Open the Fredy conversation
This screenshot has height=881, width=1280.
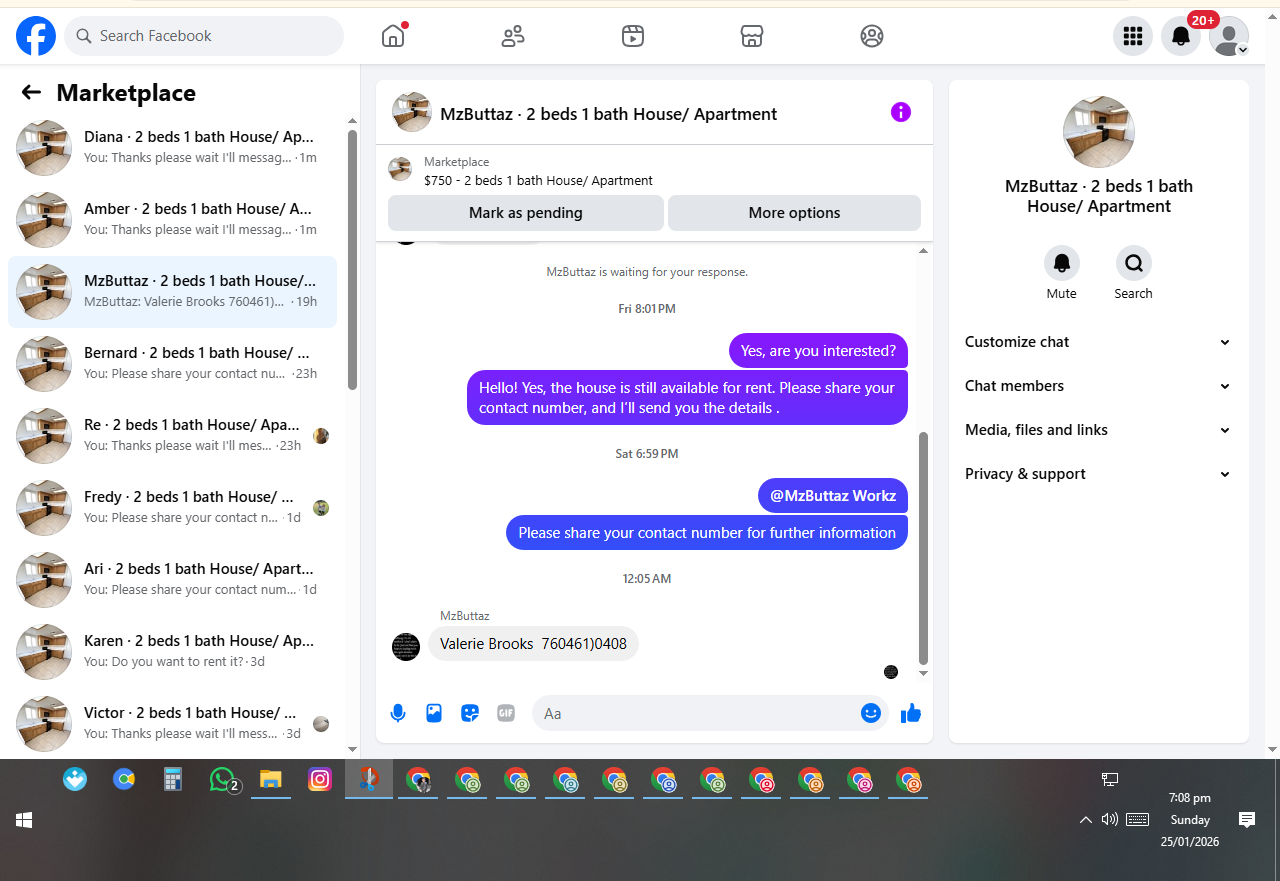coord(172,508)
